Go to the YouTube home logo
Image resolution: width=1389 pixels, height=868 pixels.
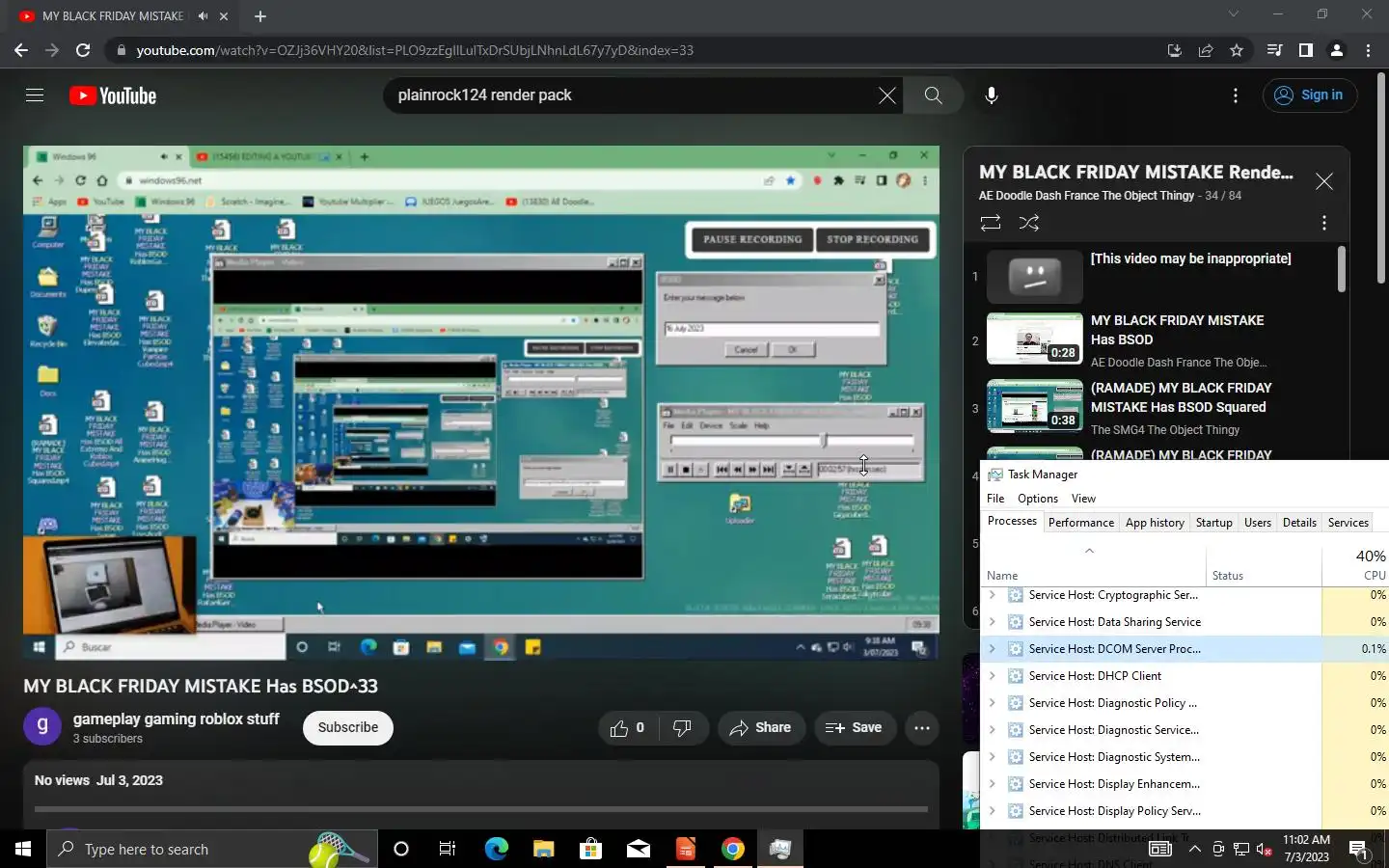113,95
